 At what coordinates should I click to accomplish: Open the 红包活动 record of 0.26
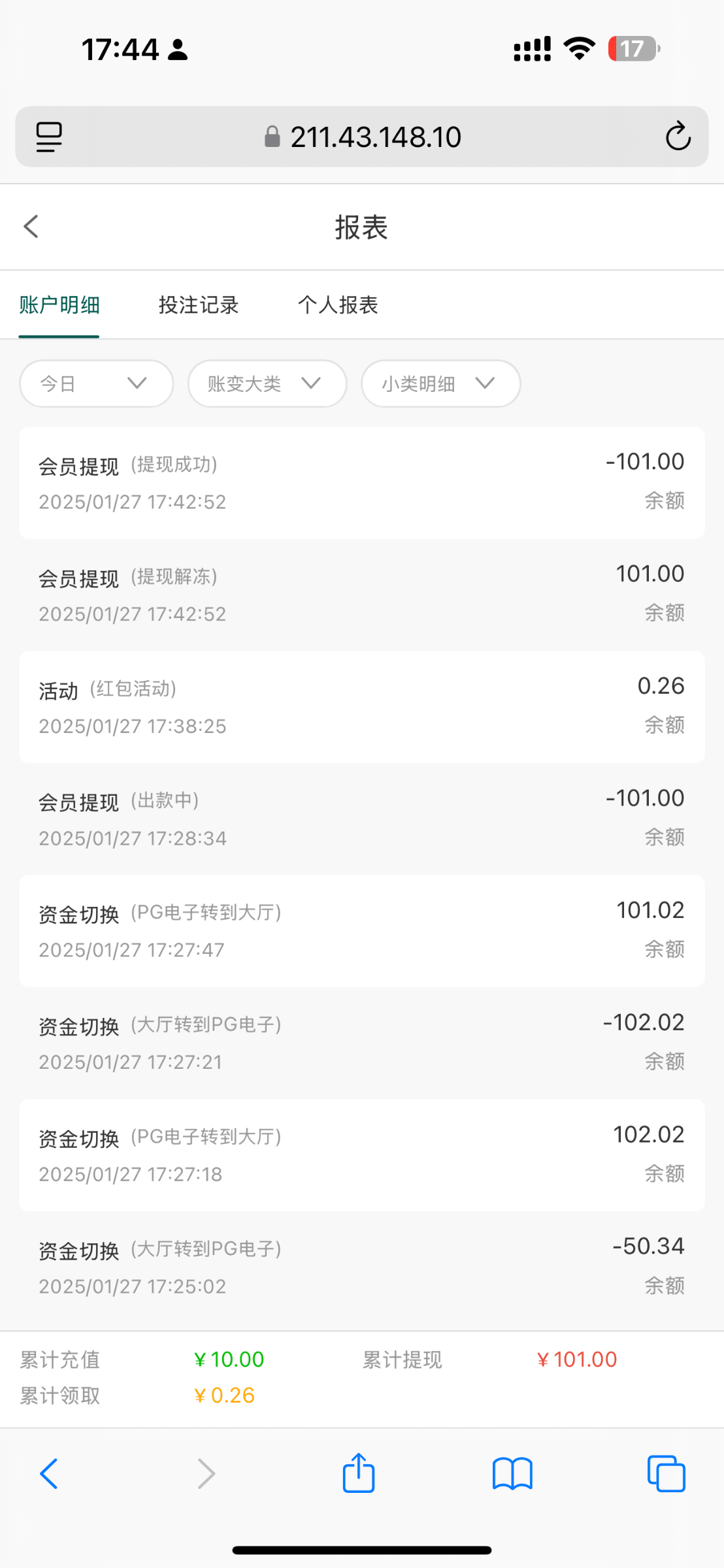pos(361,707)
